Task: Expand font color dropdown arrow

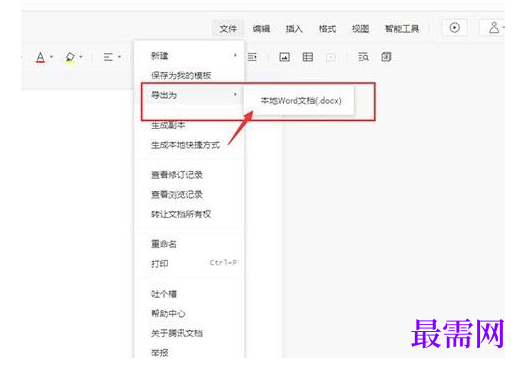Action: tap(51, 57)
